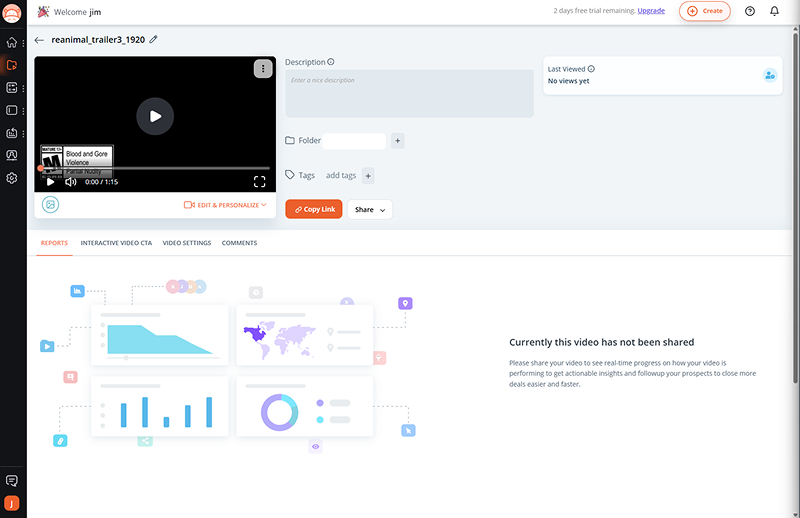This screenshot has height=518, width=800.
Task: Click the back arrow beside video title
Action: point(39,40)
